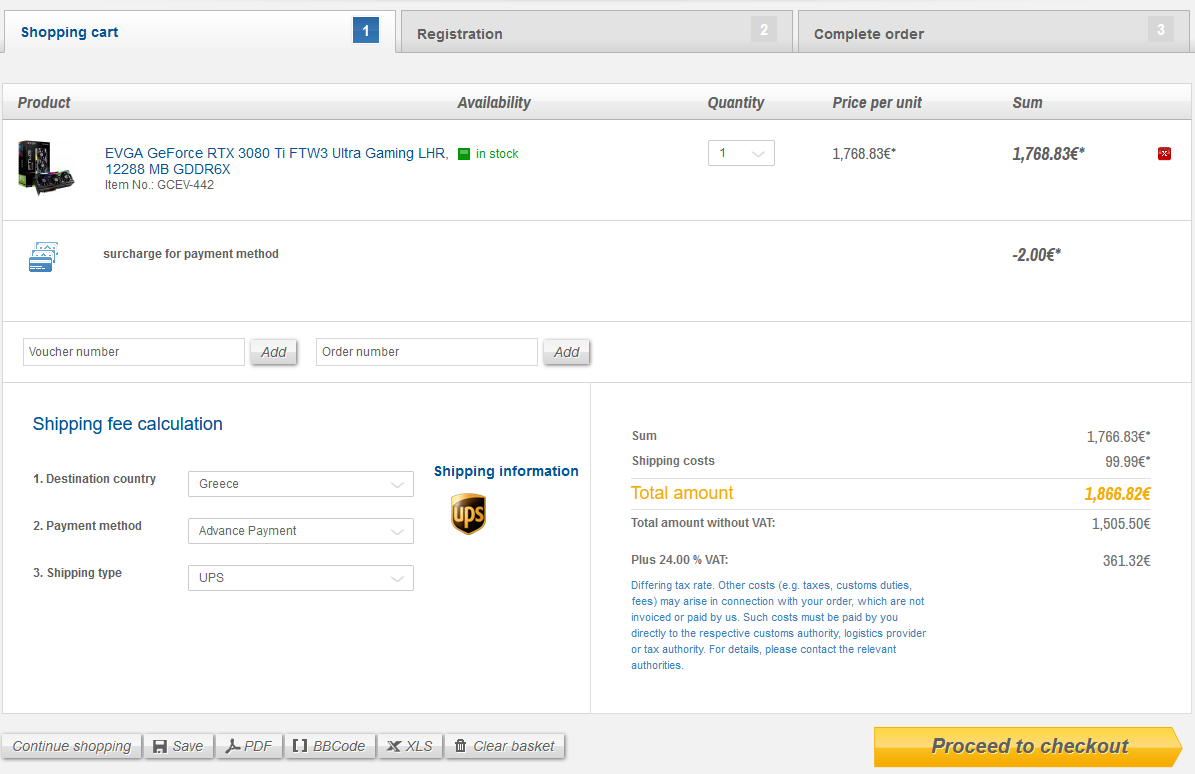
Task: Click the Voucher number input field
Action: (133, 352)
